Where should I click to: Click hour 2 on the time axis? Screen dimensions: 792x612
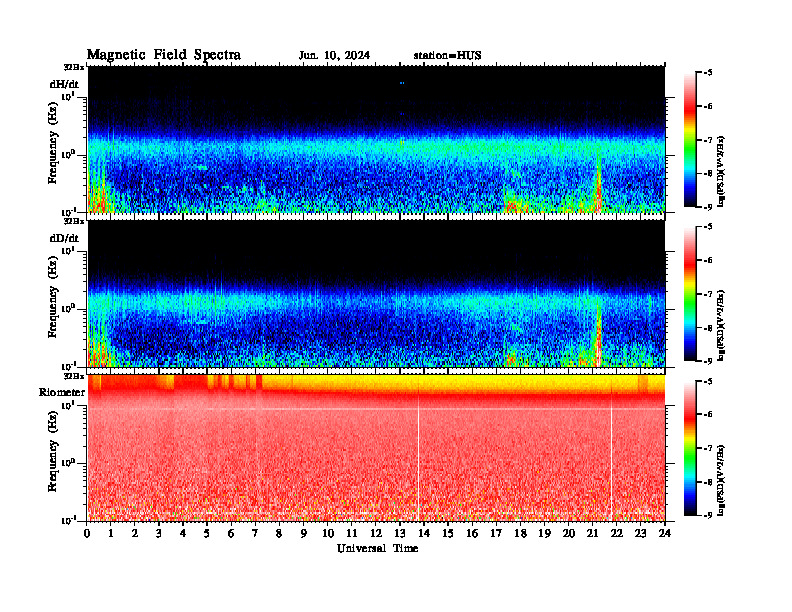(x=135, y=534)
